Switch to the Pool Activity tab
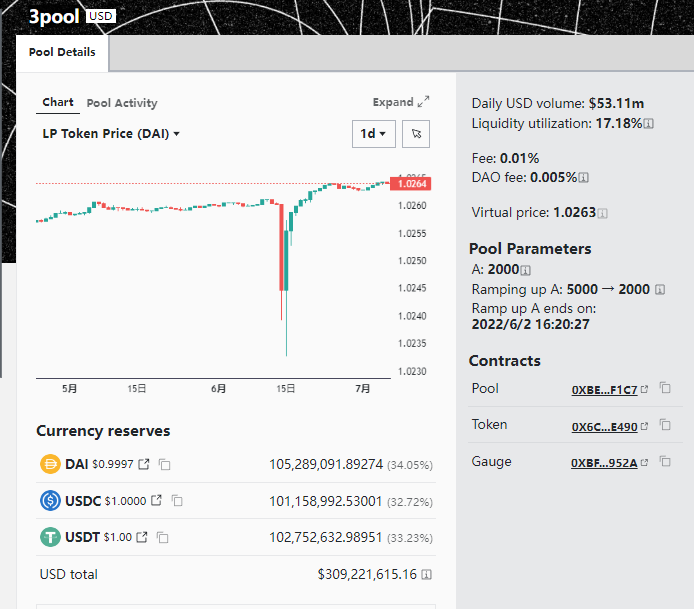694x609 pixels. [122, 103]
